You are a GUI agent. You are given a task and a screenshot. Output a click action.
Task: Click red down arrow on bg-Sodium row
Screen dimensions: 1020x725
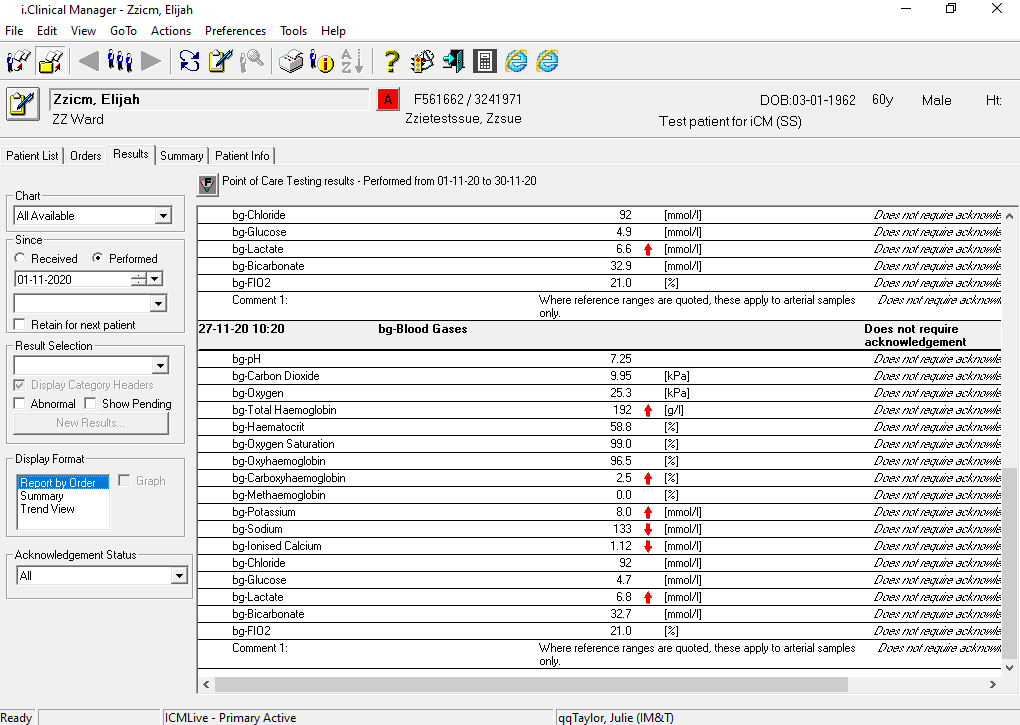(648, 529)
